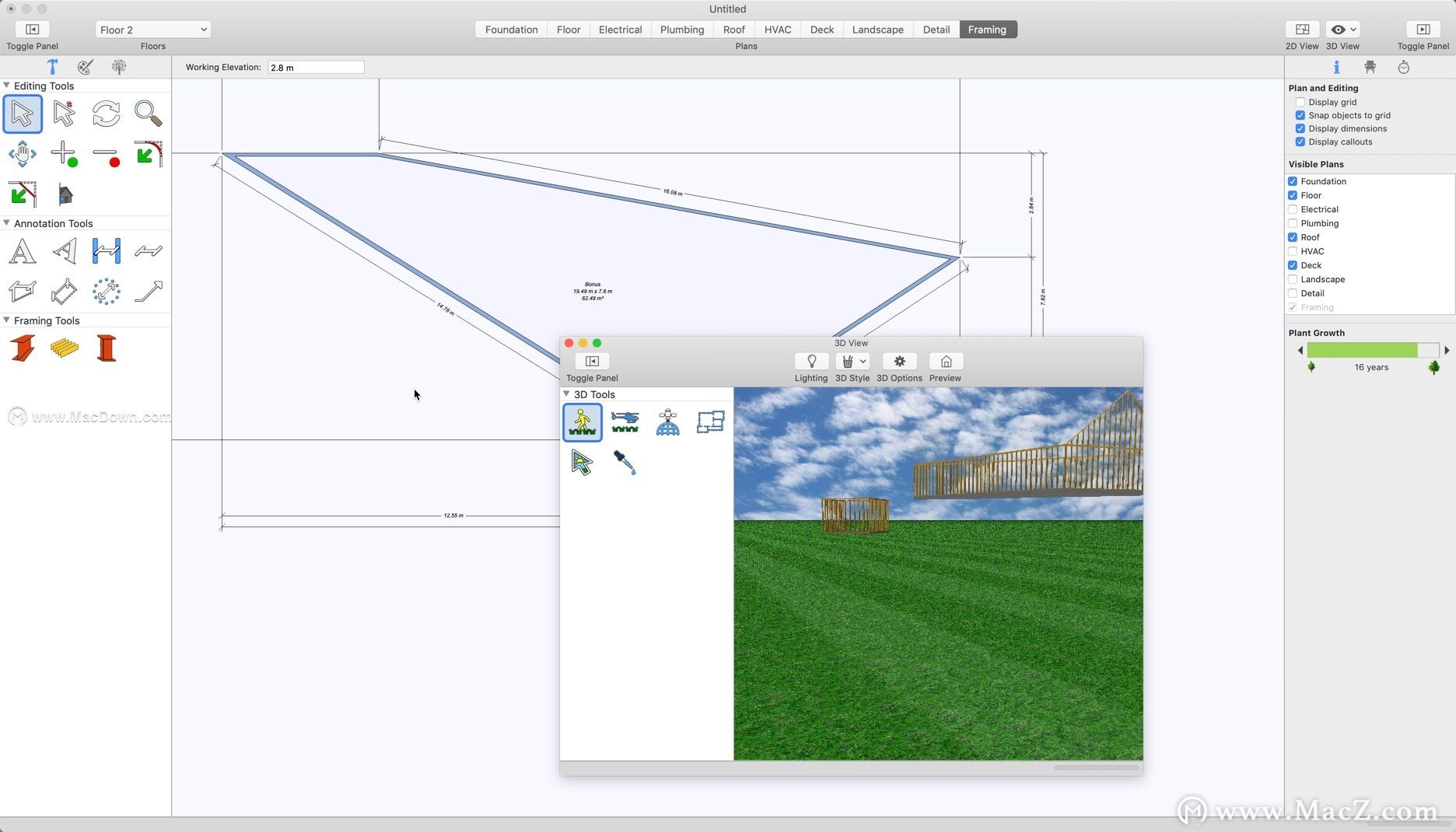Switch to the HVAC plan tab
The height and width of the screenshot is (832, 1456).
pos(777,30)
